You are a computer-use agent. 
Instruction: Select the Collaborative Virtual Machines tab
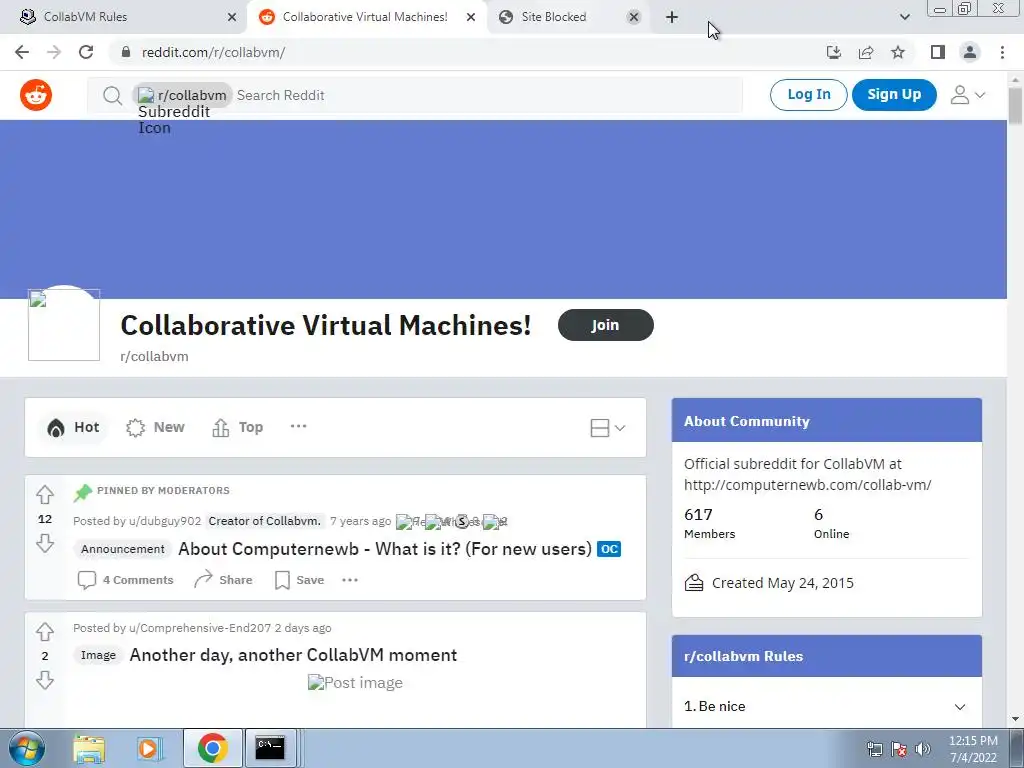tap(365, 17)
